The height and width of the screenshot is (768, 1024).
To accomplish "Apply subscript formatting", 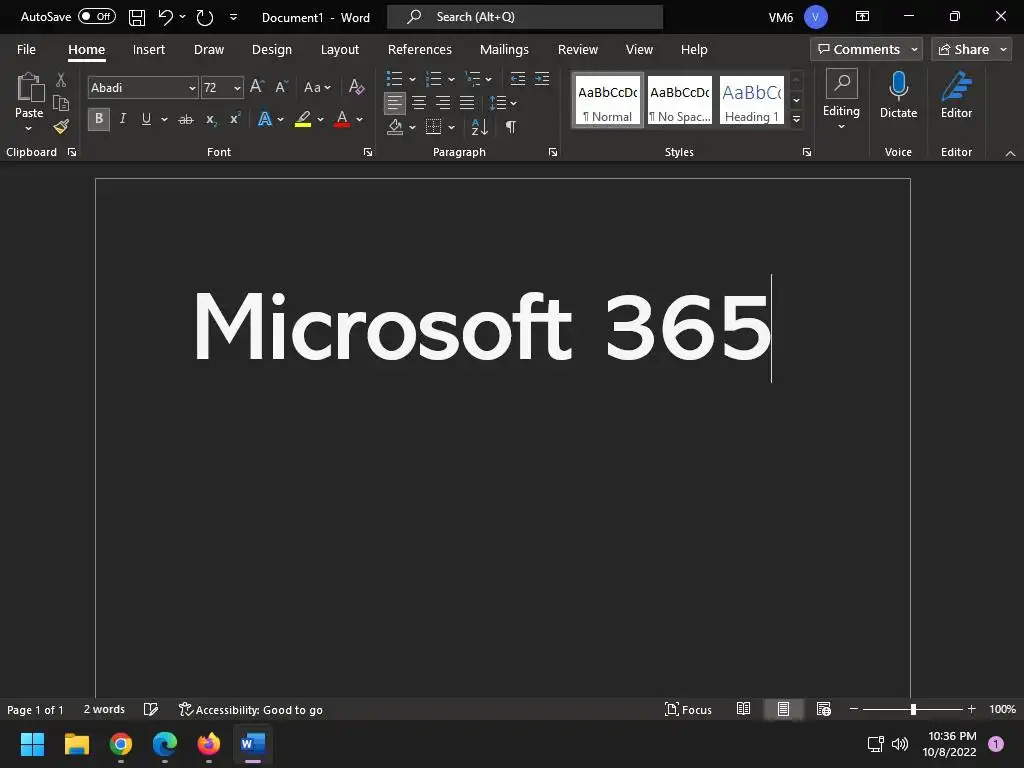I will (210, 119).
